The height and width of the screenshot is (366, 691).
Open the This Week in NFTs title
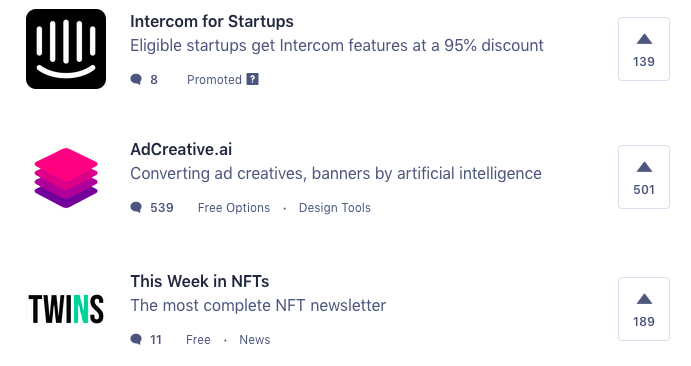[200, 281]
